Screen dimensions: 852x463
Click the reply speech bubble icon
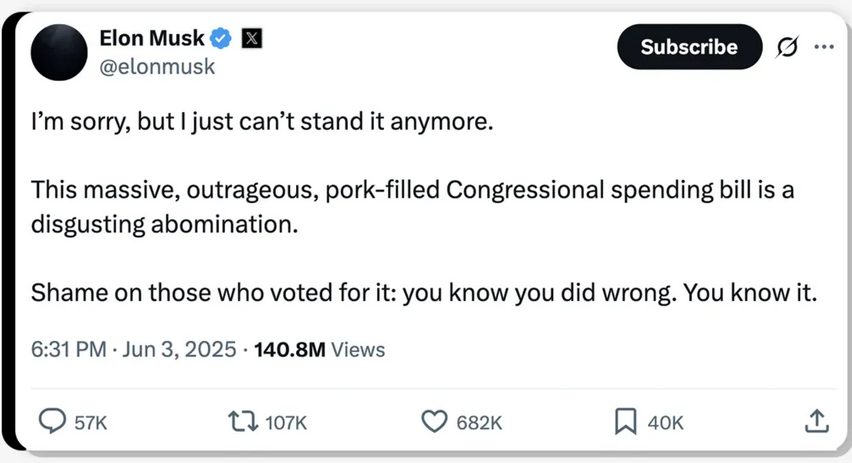click(52, 421)
